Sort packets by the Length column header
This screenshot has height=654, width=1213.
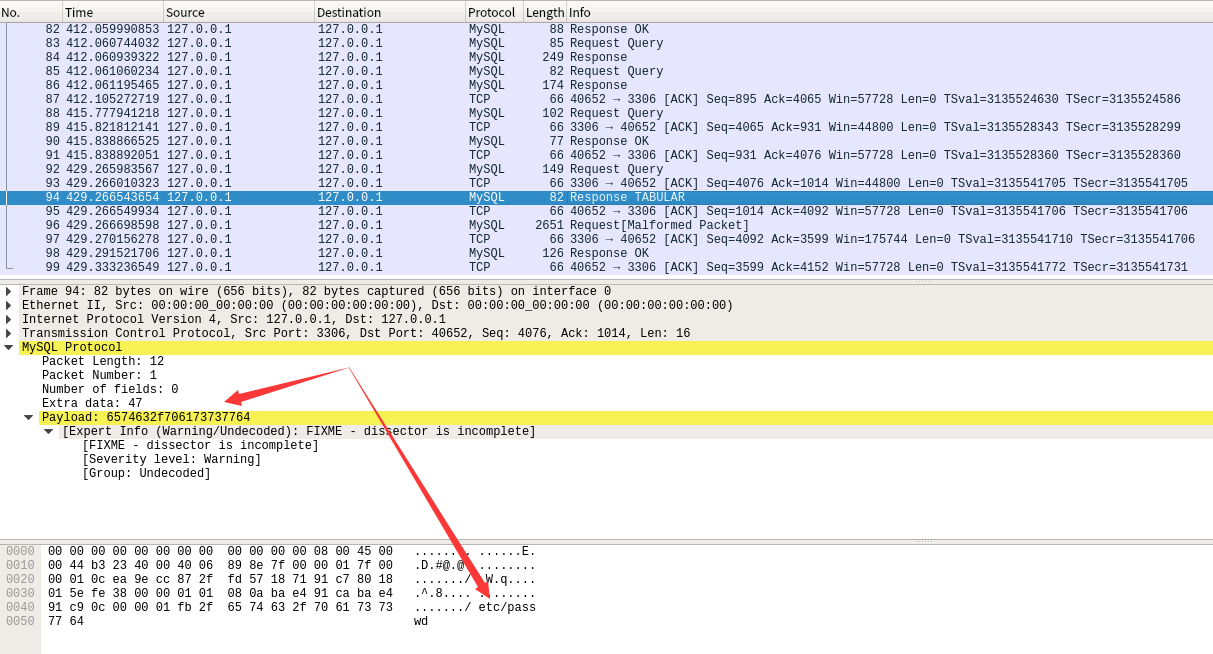tap(545, 12)
